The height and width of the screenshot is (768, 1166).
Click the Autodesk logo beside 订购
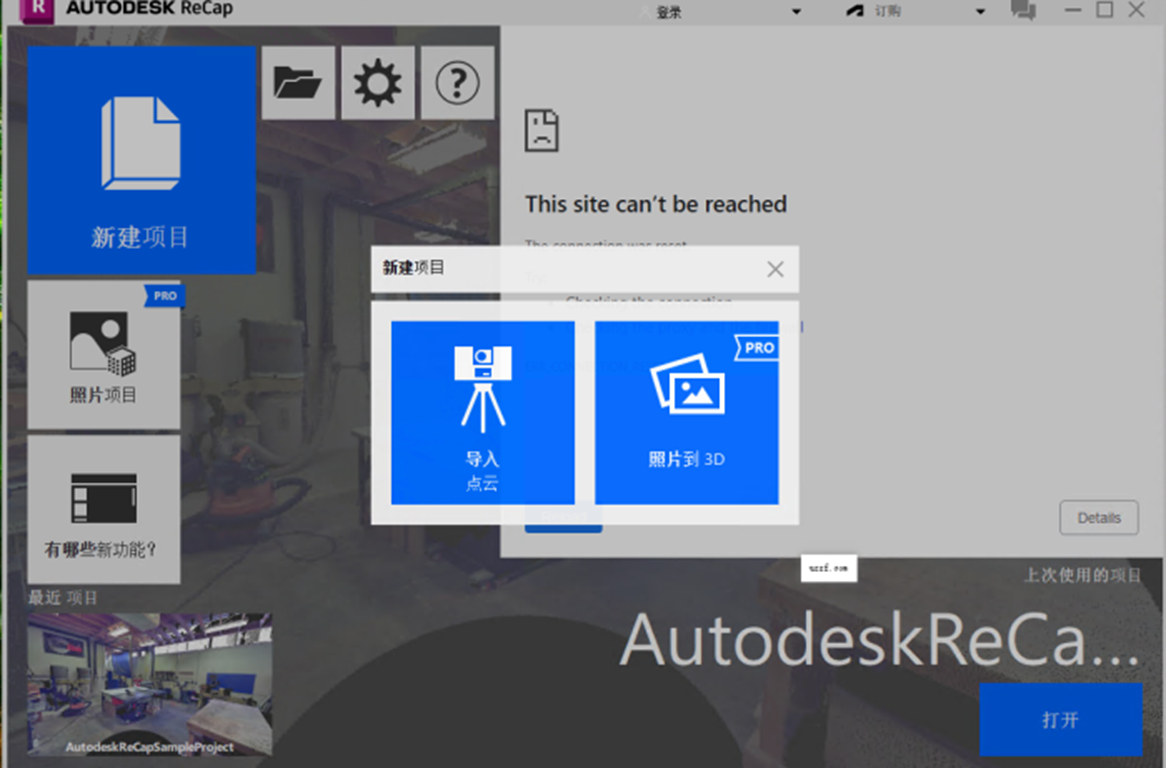(855, 11)
